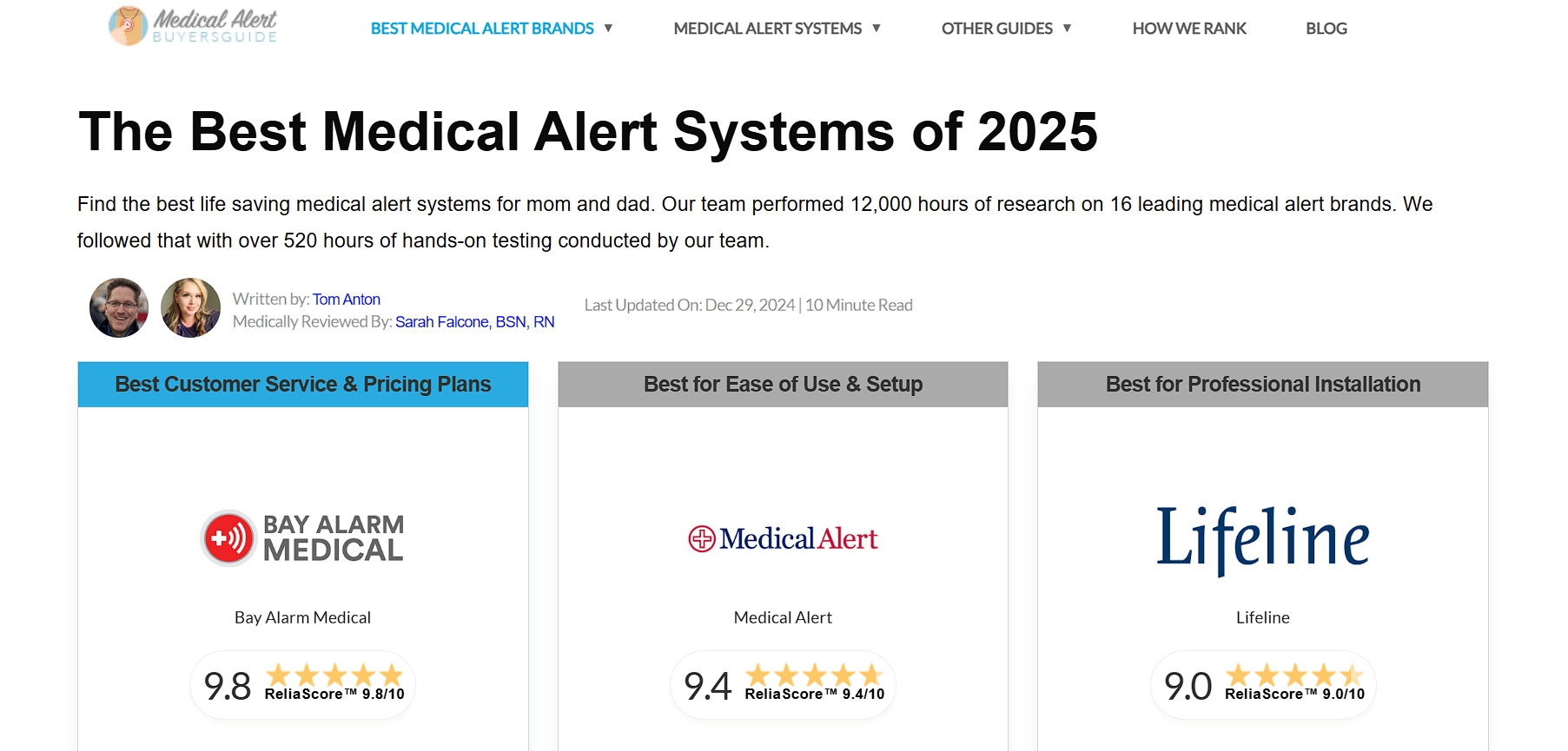
Task: Click the Bay Alarm Medical logo
Action: (x=302, y=538)
